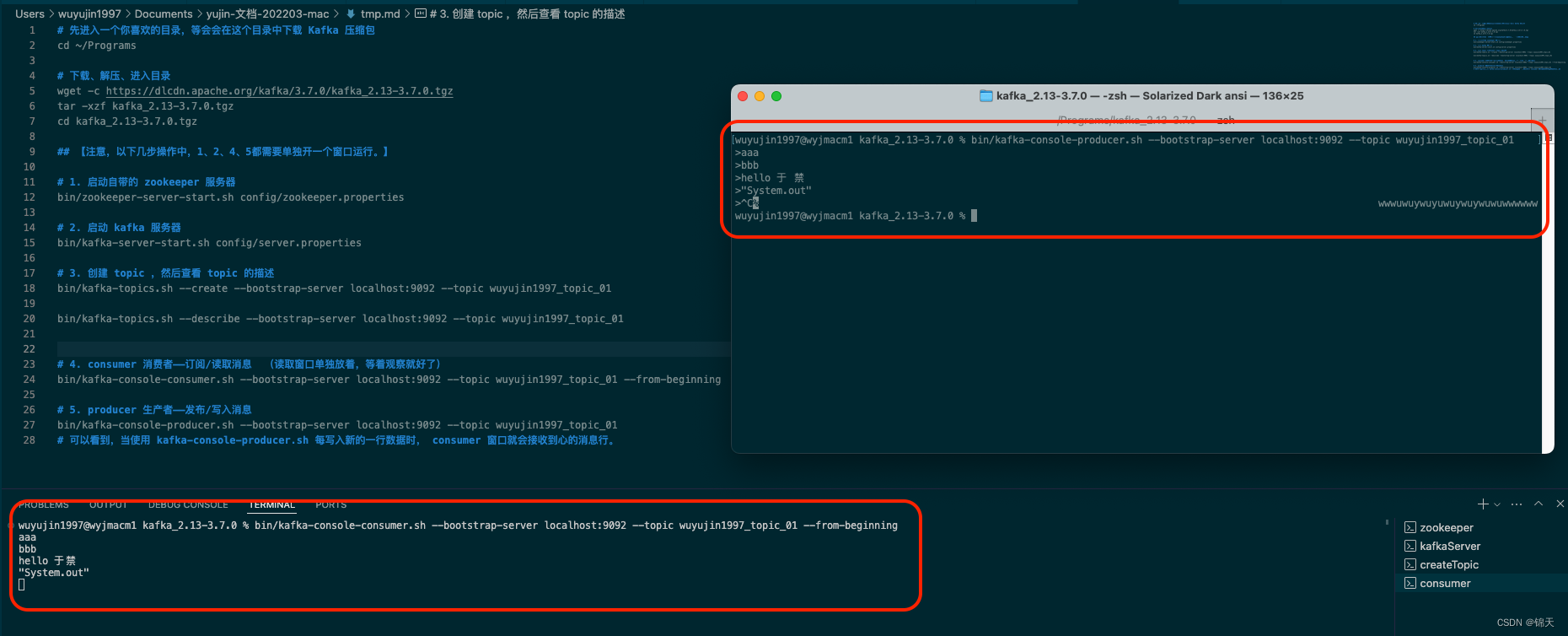
Task: Open the launch profile dropdown beside the plus
Action: [1497, 504]
